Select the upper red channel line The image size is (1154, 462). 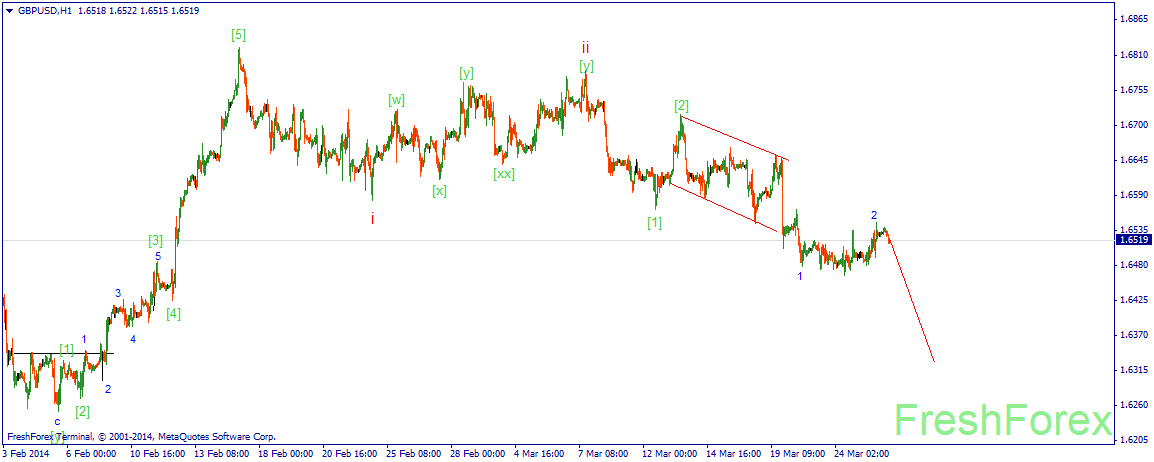[x=734, y=138]
